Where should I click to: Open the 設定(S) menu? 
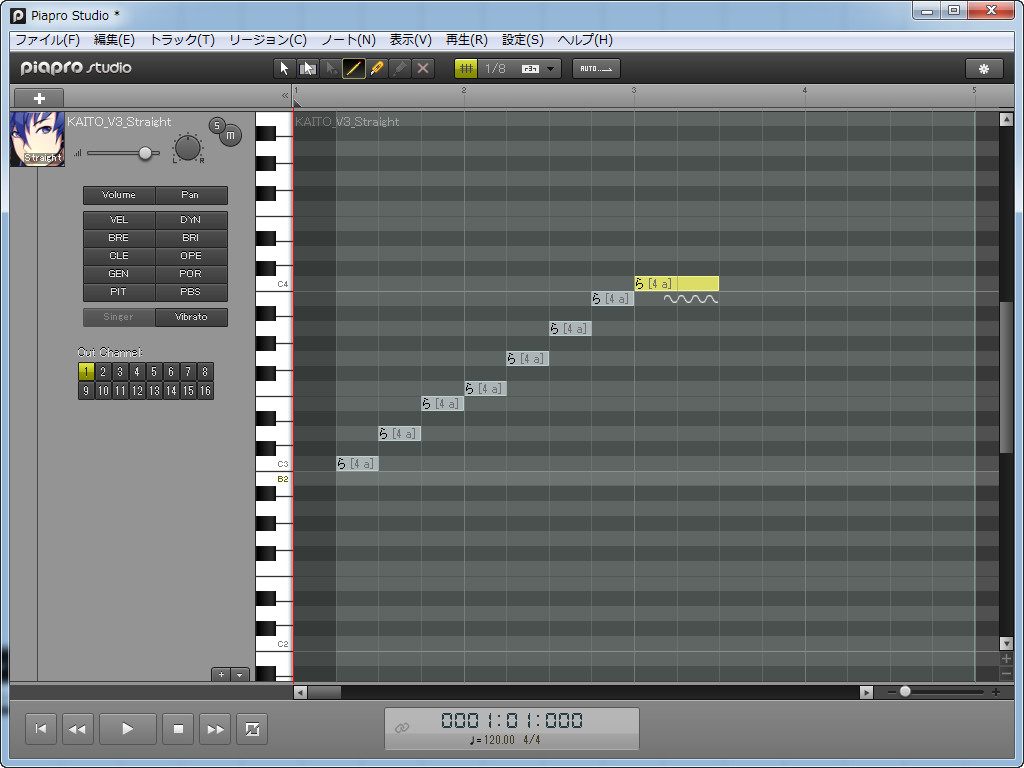tap(522, 40)
